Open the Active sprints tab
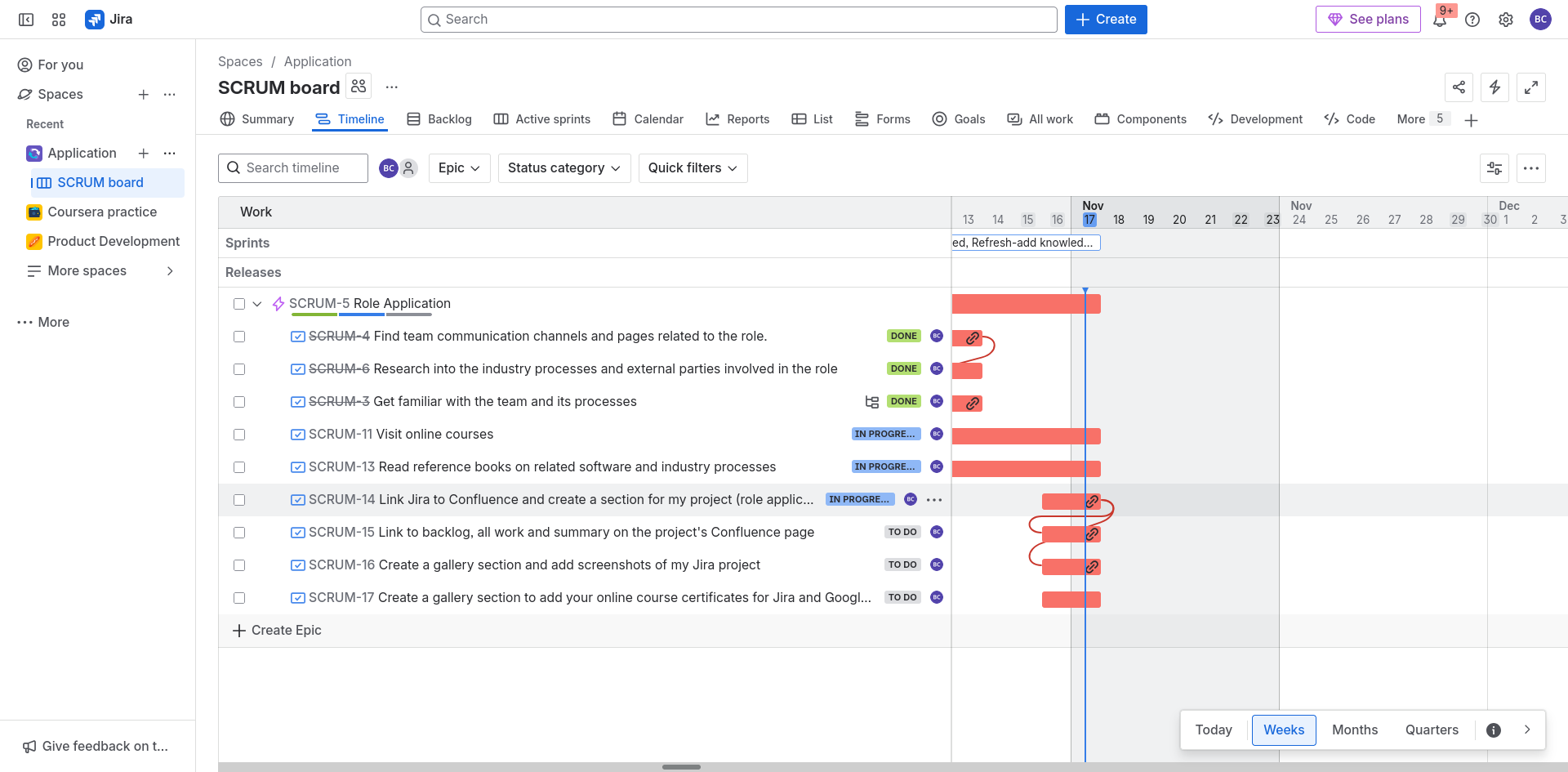1568x772 pixels. click(542, 119)
